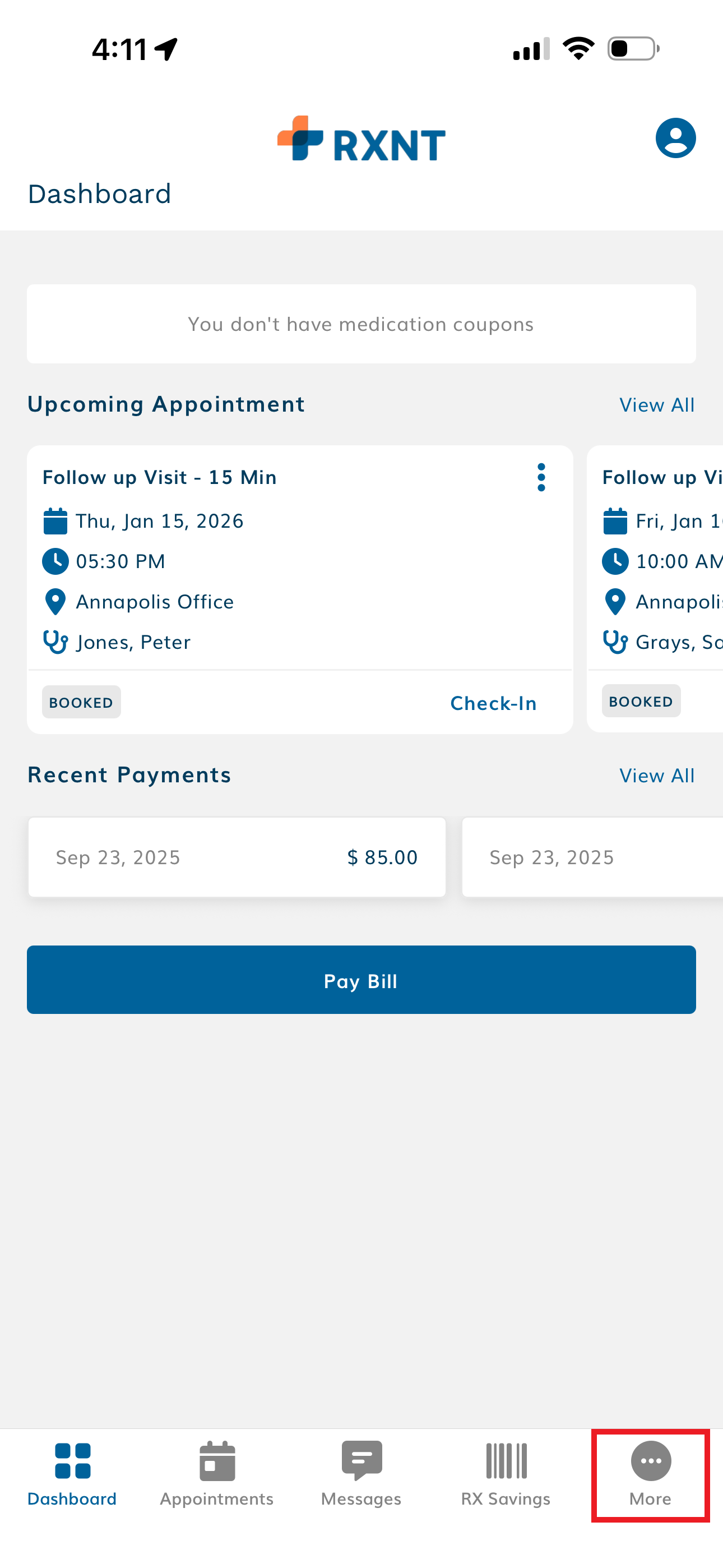Open the More menu tab
This screenshot has height=1568, width=723.
pyautogui.click(x=651, y=1473)
